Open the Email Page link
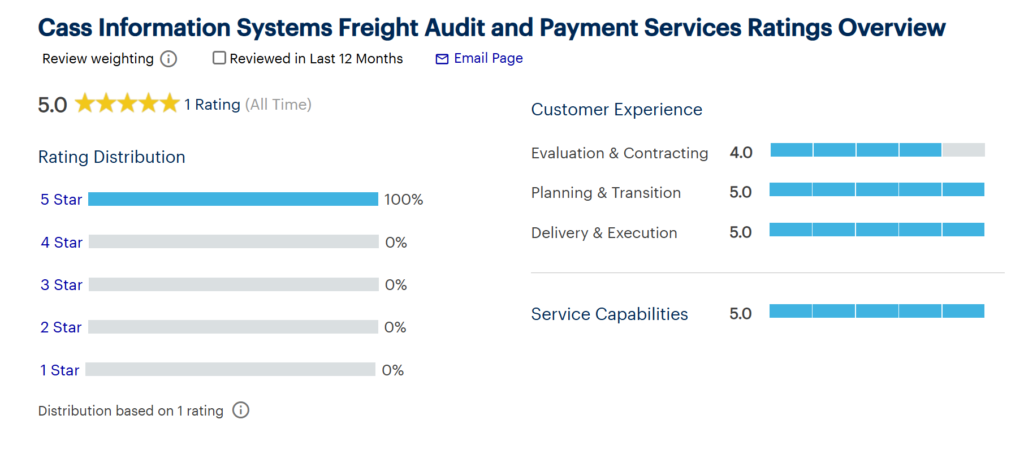The width and height of the screenshot is (1024, 454). click(x=488, y=58)
